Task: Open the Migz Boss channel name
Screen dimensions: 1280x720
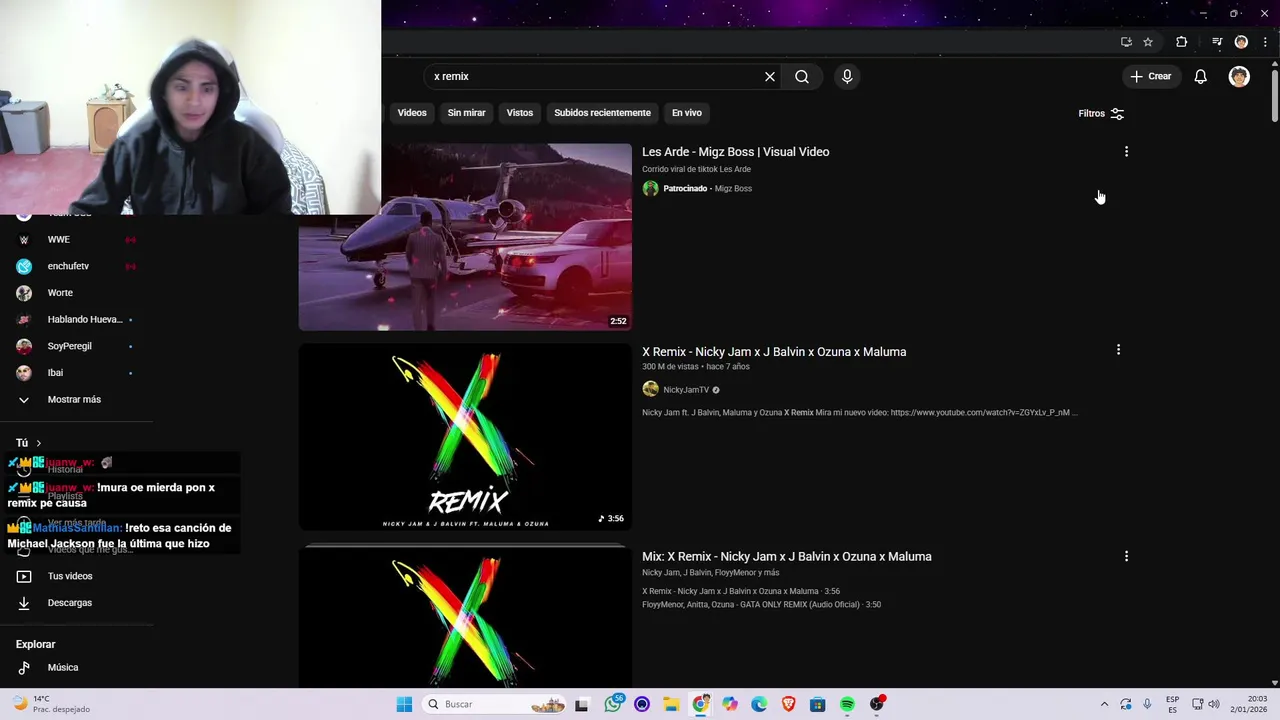Action: pos(733,188)
